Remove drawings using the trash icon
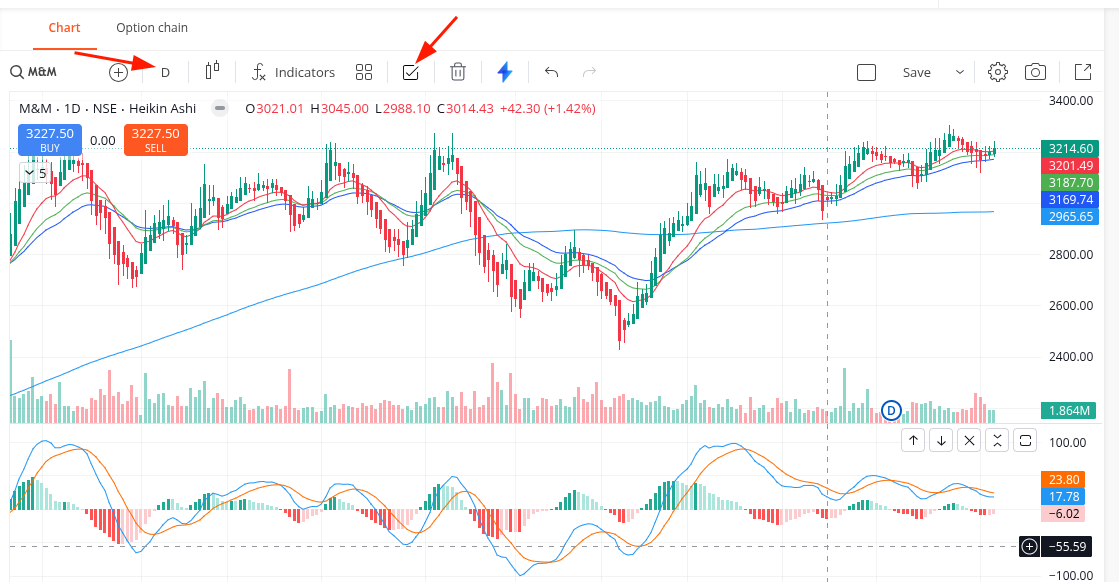The width and height of the screenshot is (1119, 582). point(457,71)
